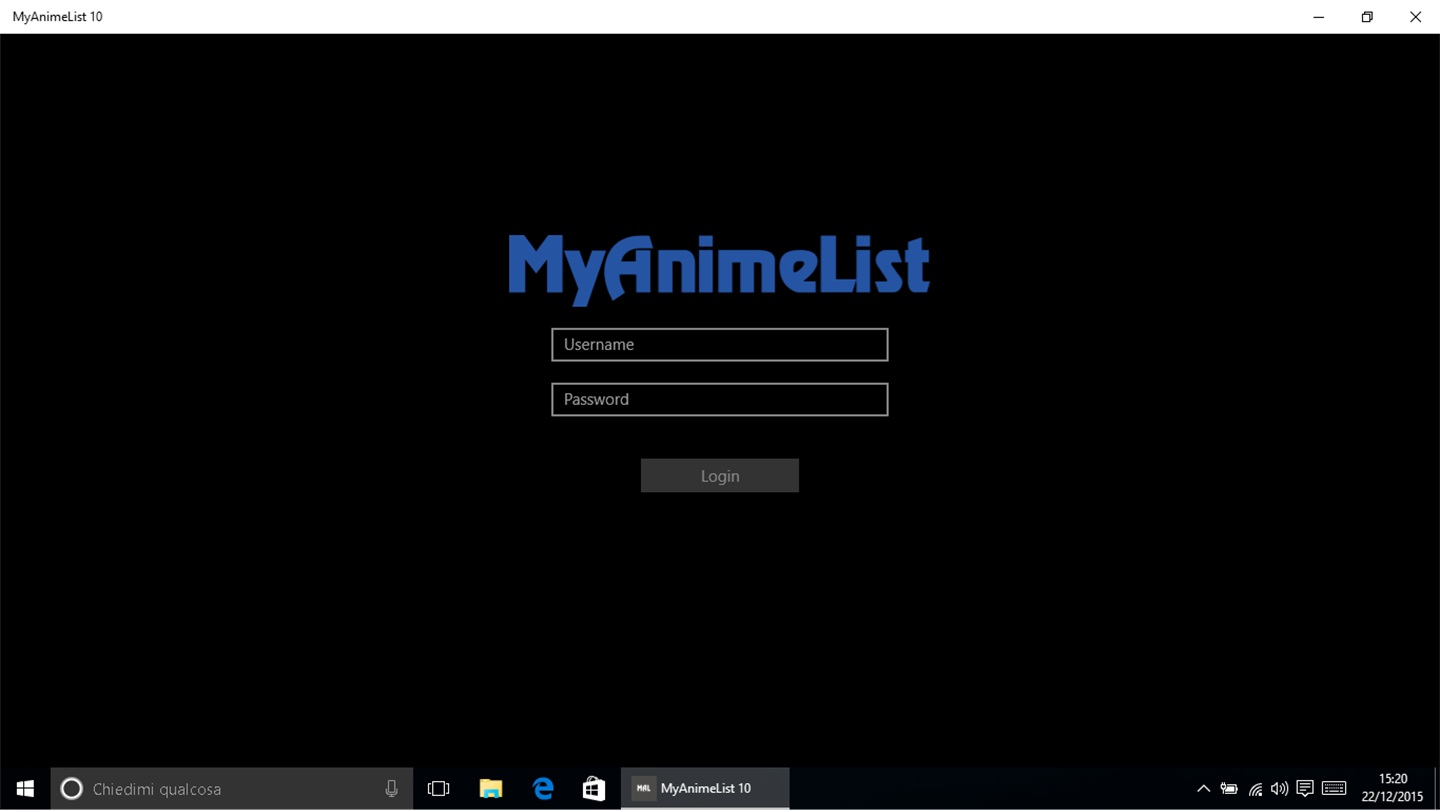The height and width of the screenshot is (810, 1440).
Task: Click the Cortana circle icon
Action: (71, 789)
